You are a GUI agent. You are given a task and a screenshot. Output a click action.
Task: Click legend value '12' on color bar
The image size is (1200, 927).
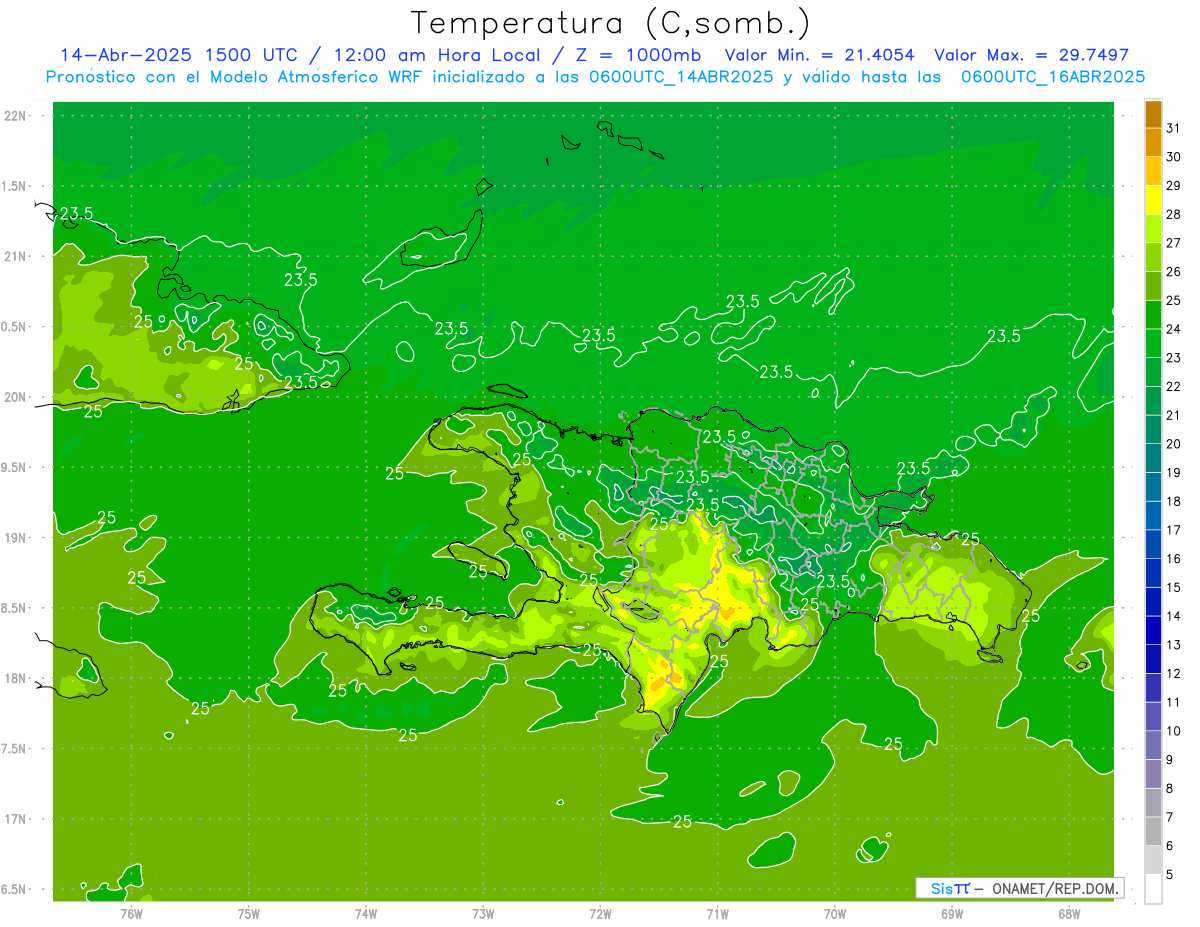pos(1173,673)
